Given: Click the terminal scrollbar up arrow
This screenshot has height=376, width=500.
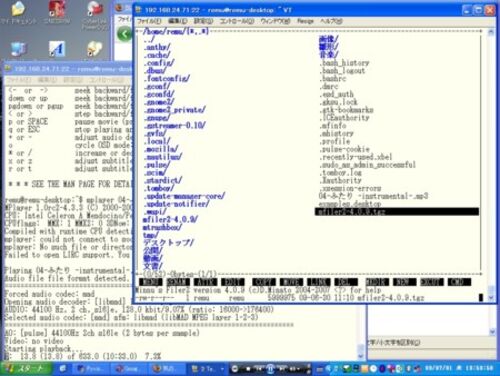Looking at the screenshot, I should point(491,32).
